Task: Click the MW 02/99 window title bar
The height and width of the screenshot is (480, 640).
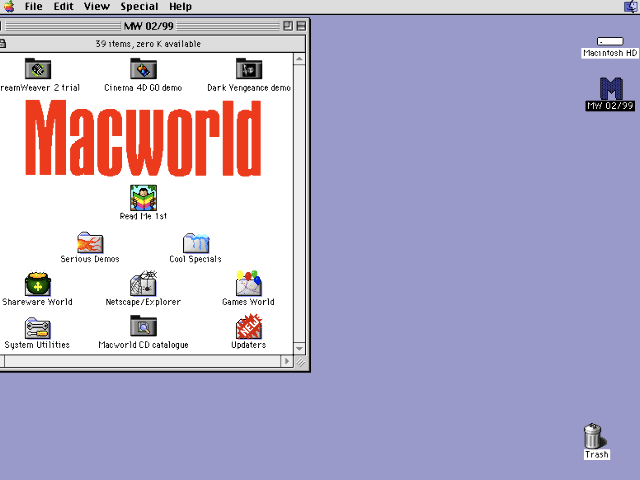Action: [x=149, y=26]
